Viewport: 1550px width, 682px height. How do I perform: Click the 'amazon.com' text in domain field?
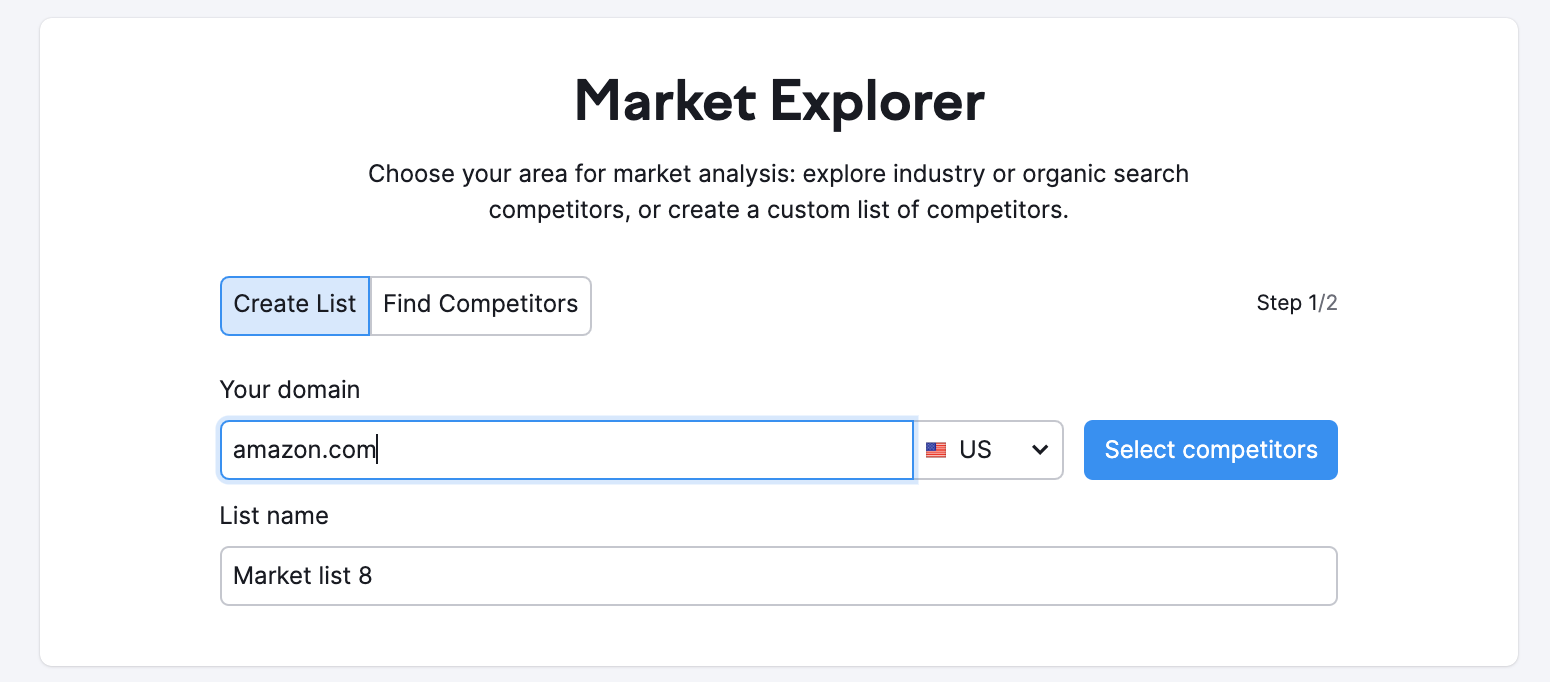[x=304, y=450]
